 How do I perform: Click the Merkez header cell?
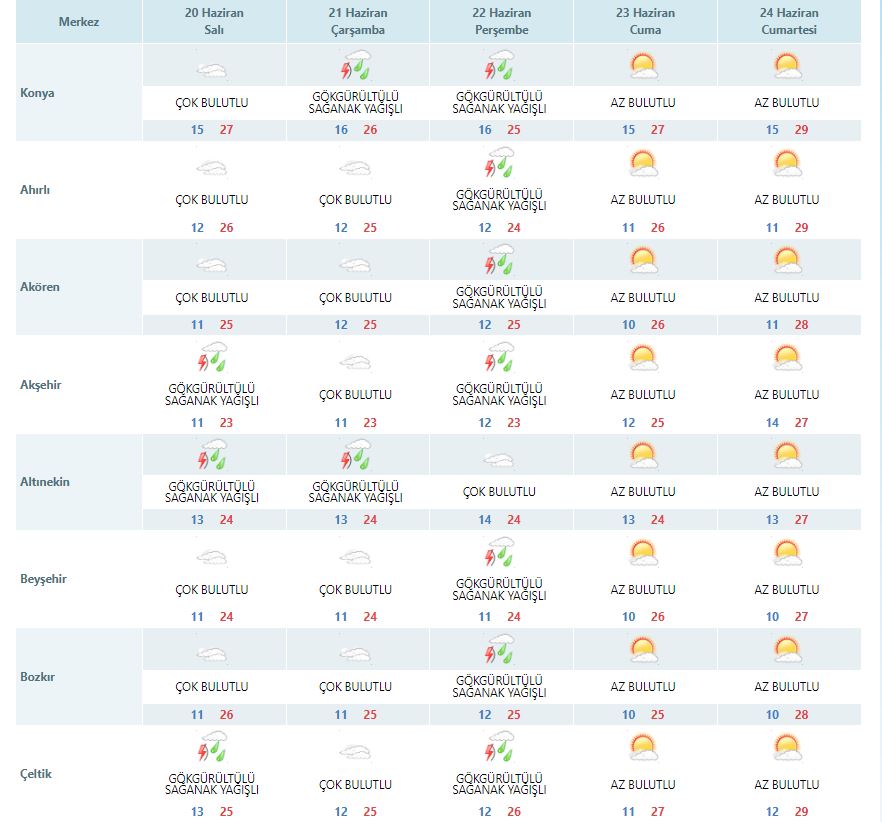pyautogui.click(x=77, y=21)
